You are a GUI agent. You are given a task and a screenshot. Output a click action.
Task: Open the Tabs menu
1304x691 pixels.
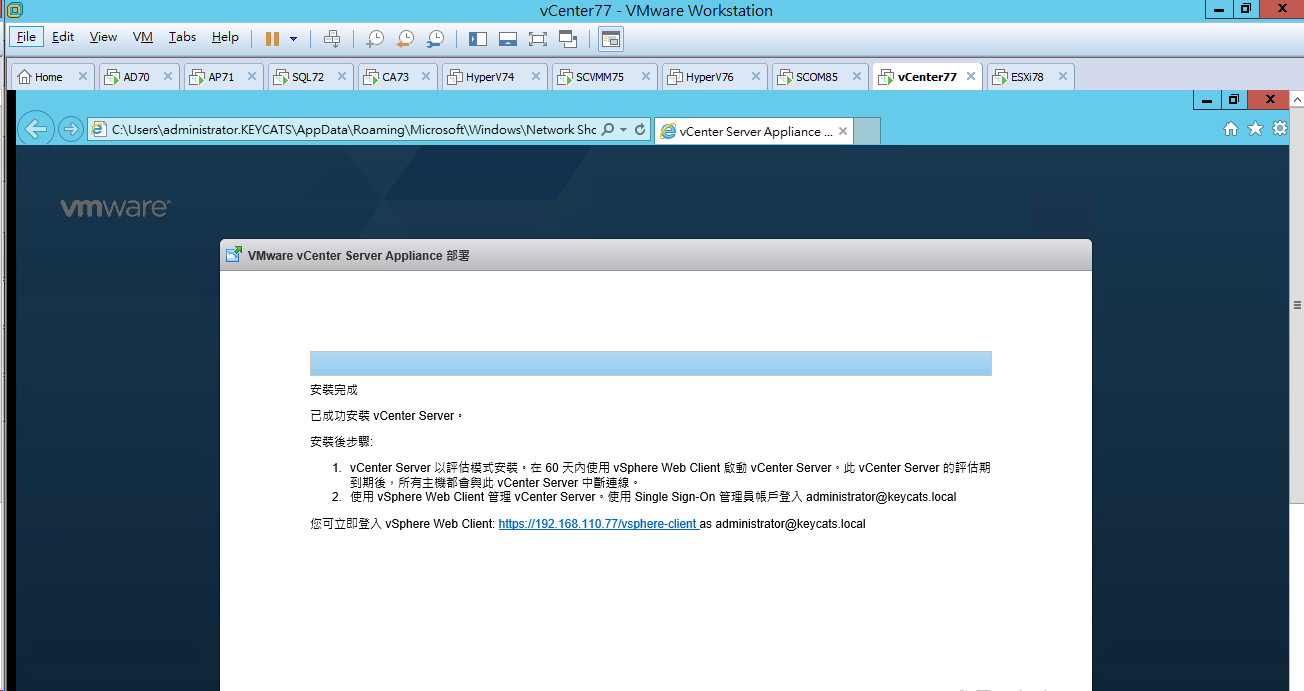point(182,37)
